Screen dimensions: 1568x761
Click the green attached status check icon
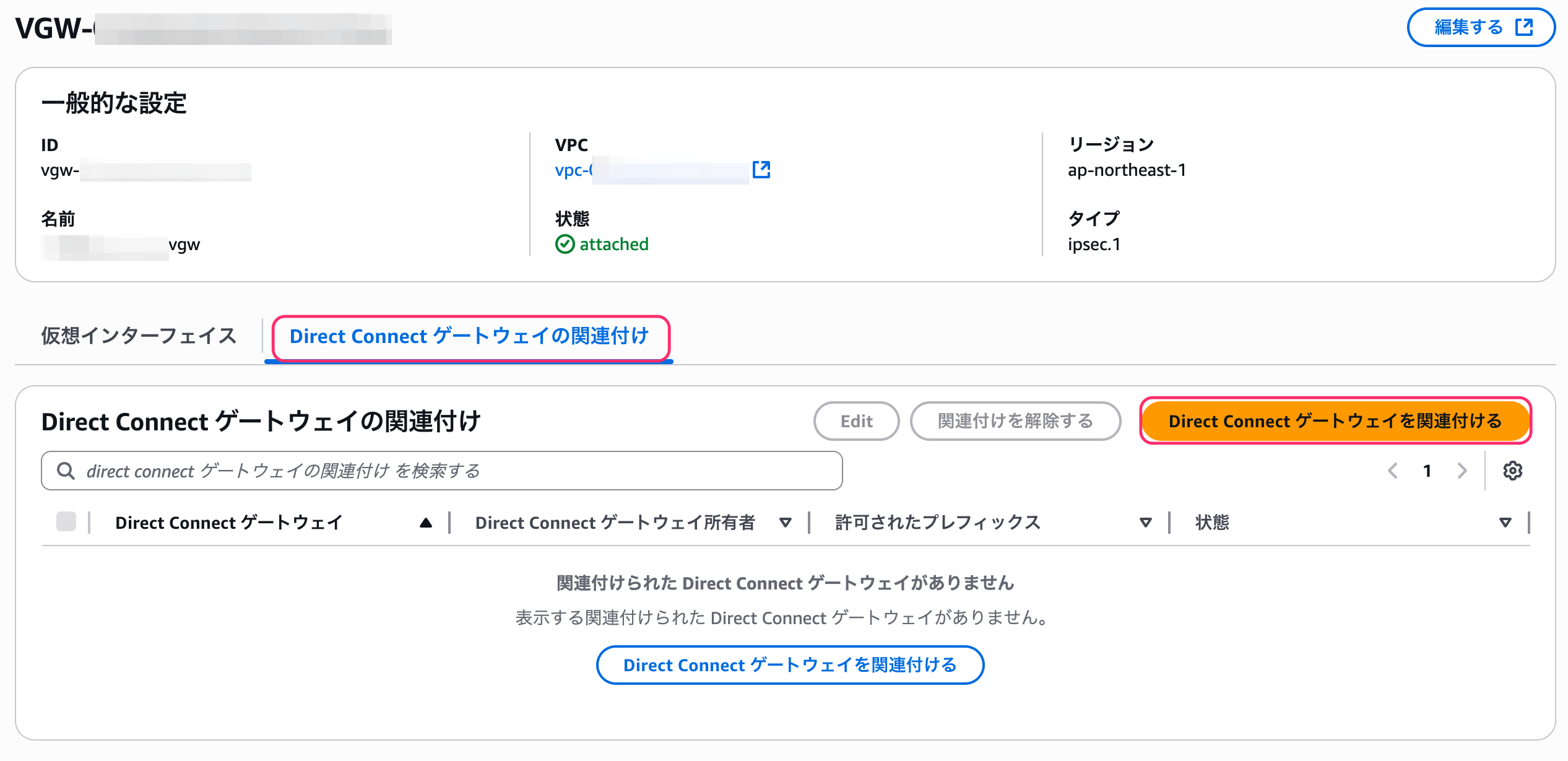click(565, 244)
